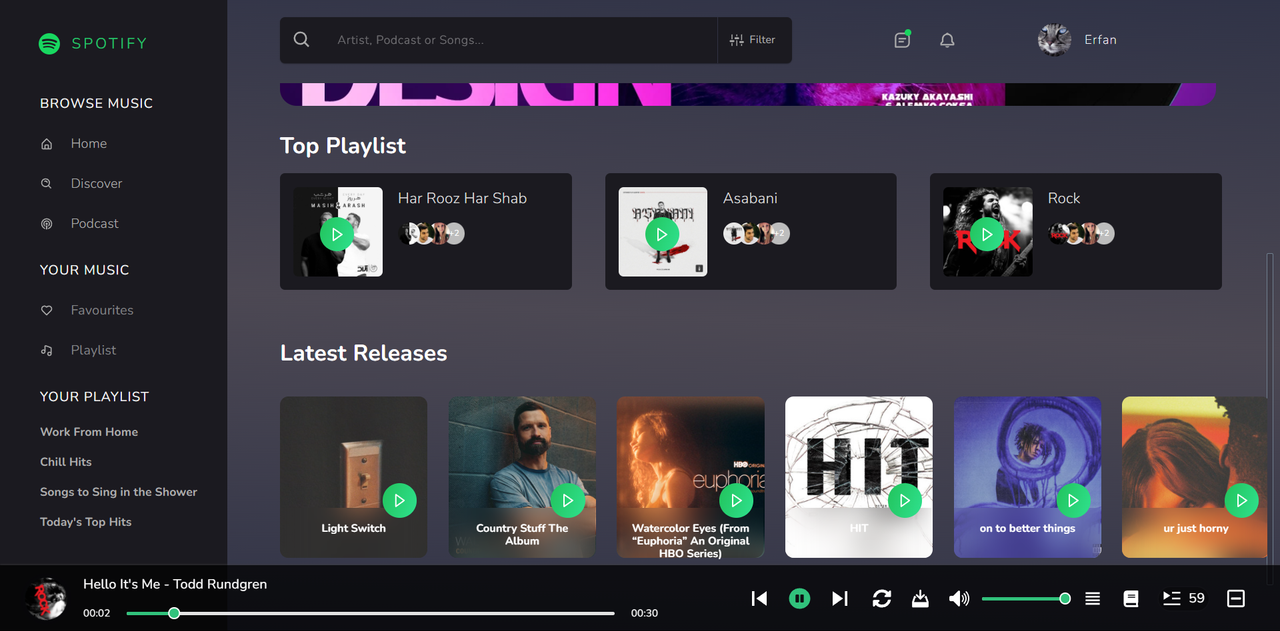
Task: Click Erfan's profile avatar
Action: [1054, 40]
